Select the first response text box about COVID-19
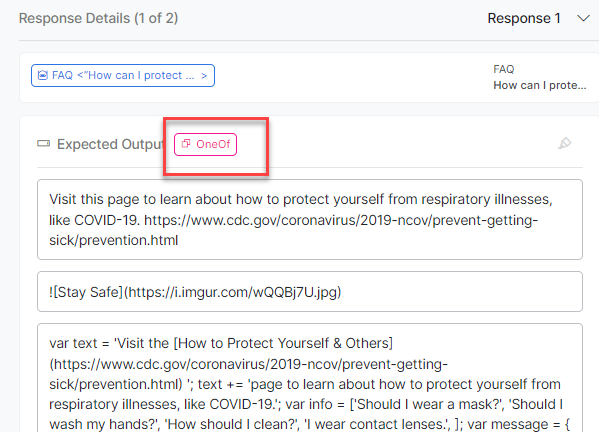Image resolution: width=599 pixels, height=432 pixels. coord(310,220)
